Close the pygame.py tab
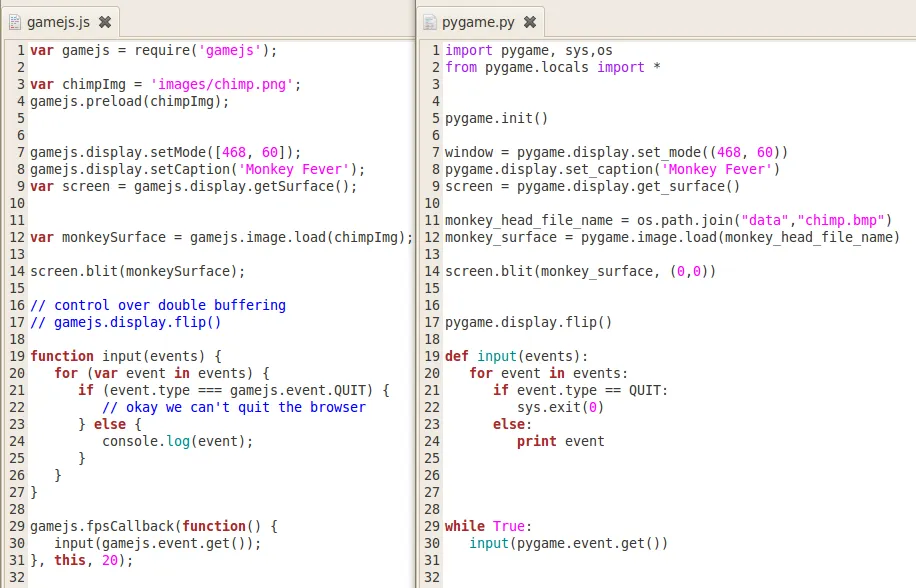Viewport: 916px width, 588px height. [x=529, y=22]
